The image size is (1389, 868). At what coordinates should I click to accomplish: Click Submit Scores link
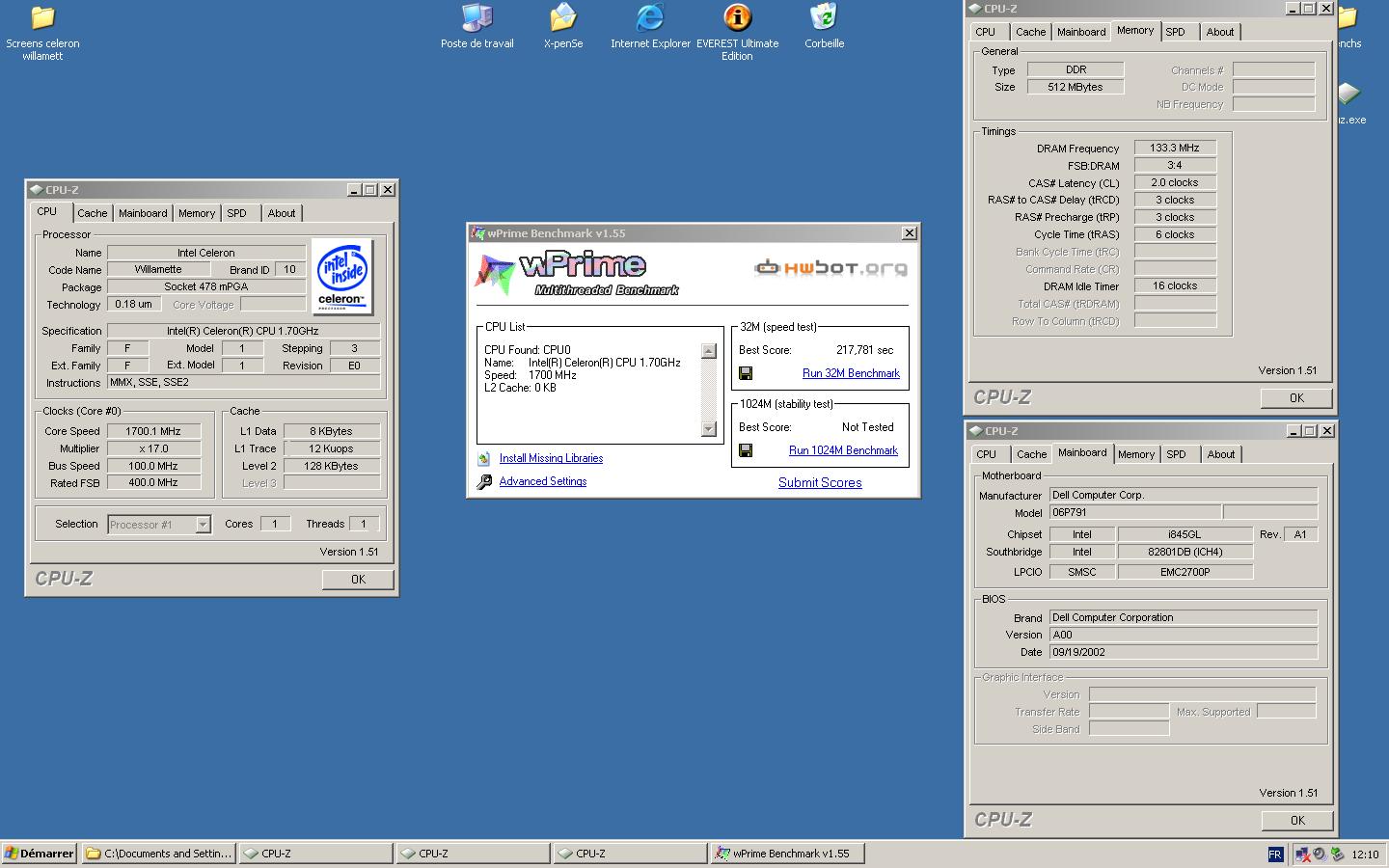point(820,483)
